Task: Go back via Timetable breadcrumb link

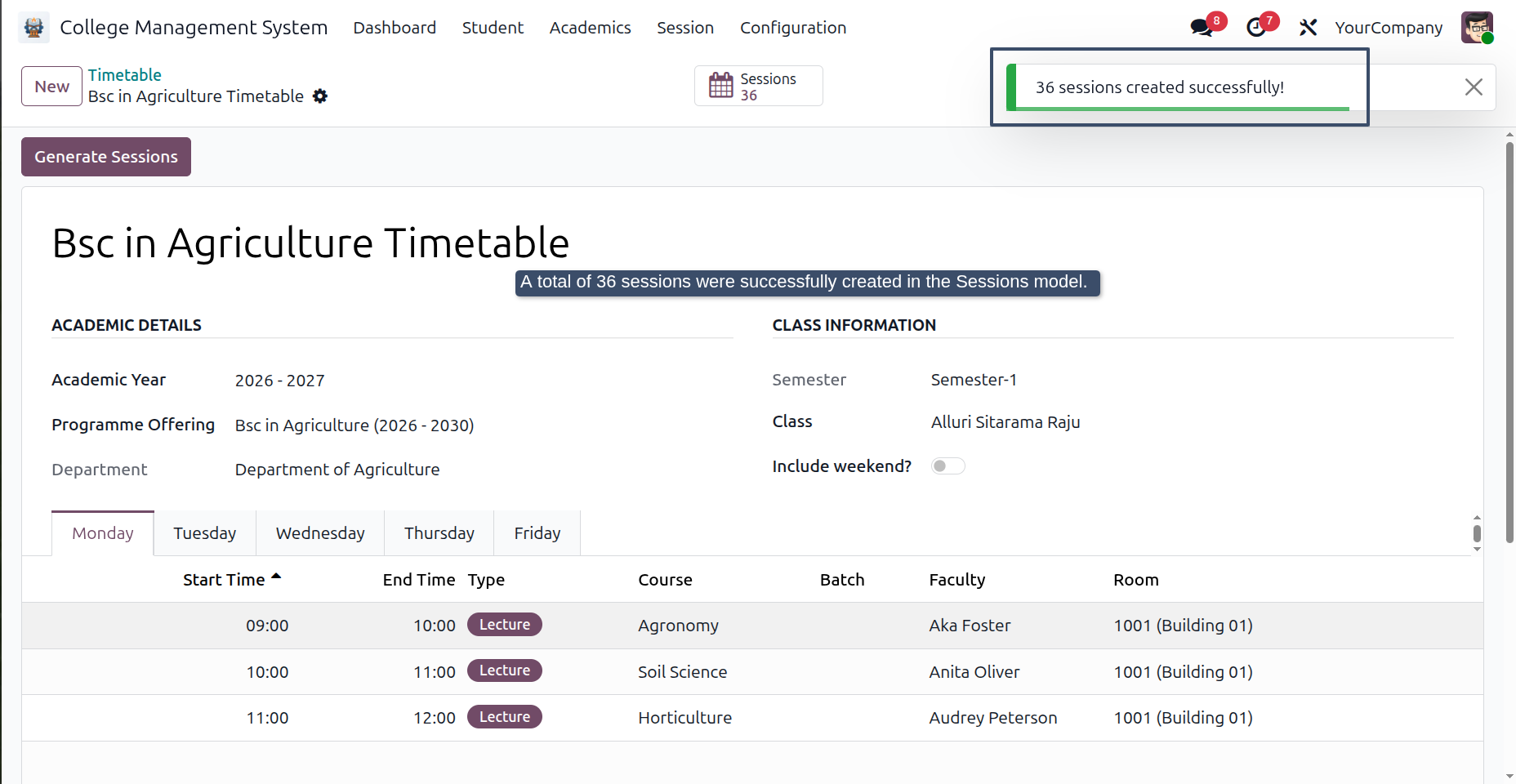Action: [x=125, y=75]
